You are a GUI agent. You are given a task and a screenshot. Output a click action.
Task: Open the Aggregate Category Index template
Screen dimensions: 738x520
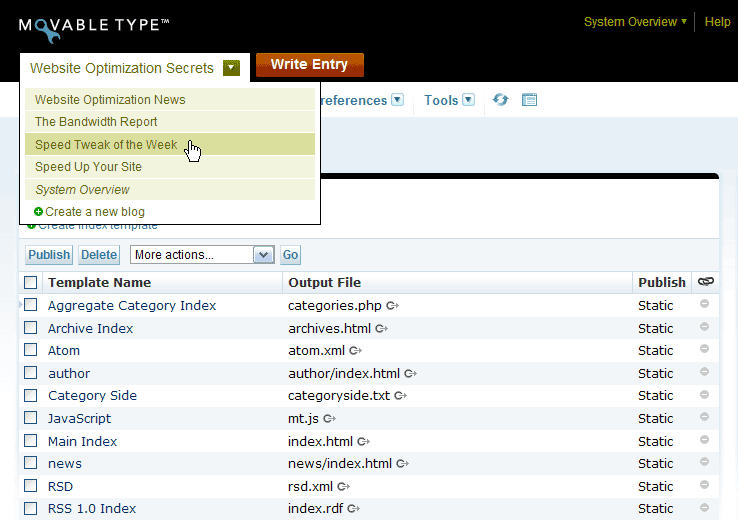coord(132,305)
